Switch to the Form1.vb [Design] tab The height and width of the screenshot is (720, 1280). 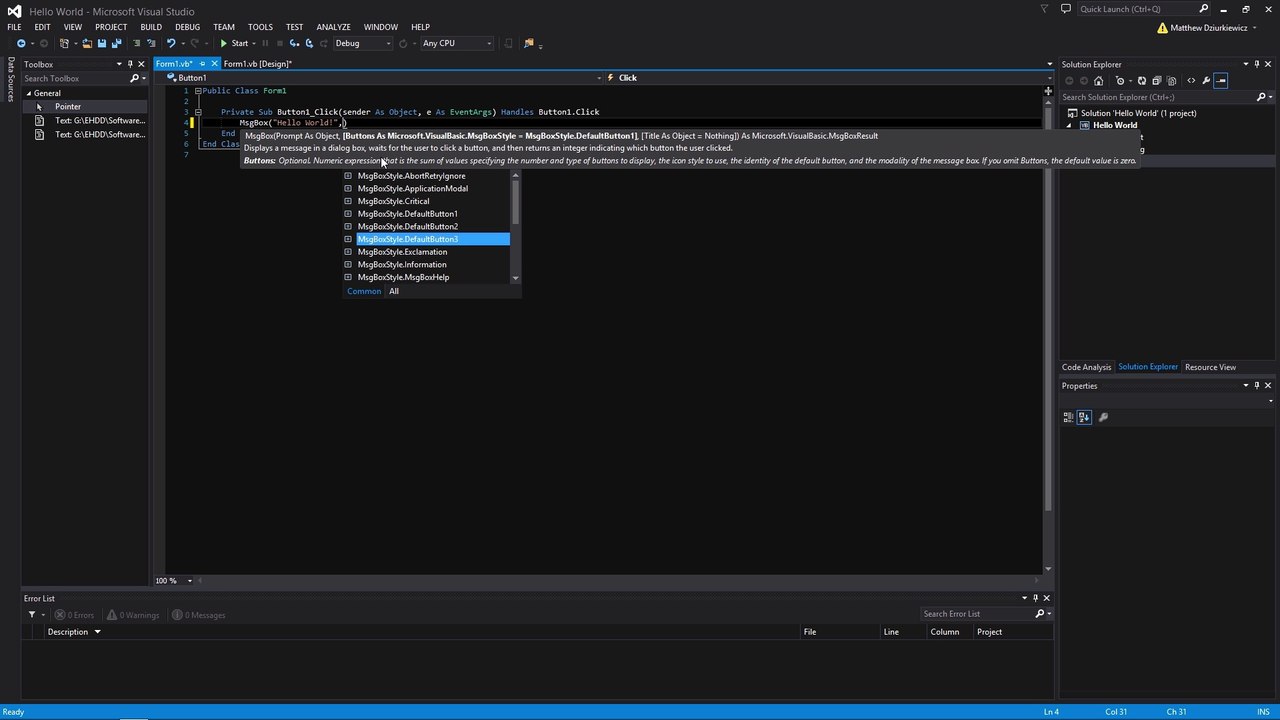(257, 64)
